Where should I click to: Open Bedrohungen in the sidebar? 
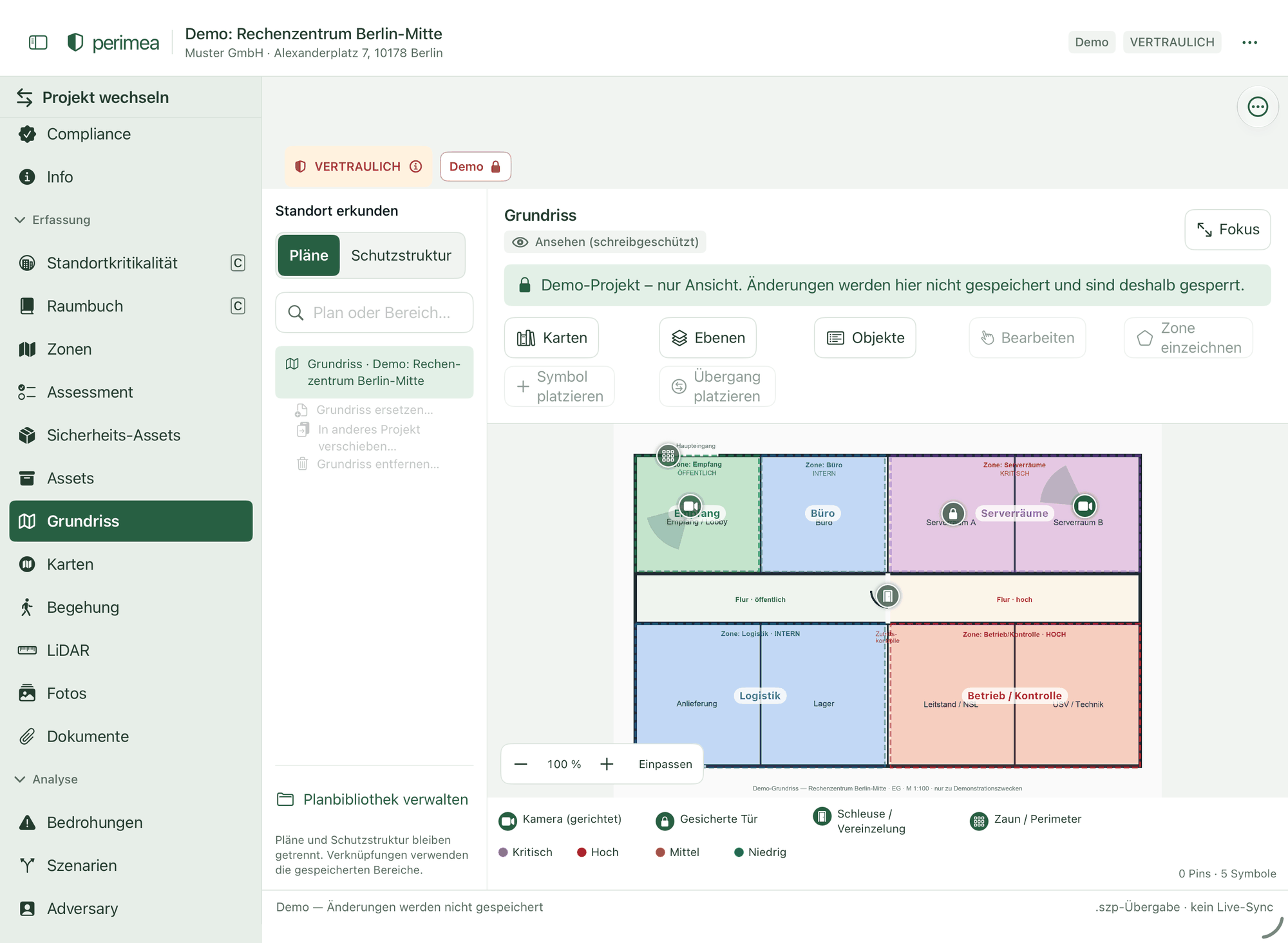[131, 823]
